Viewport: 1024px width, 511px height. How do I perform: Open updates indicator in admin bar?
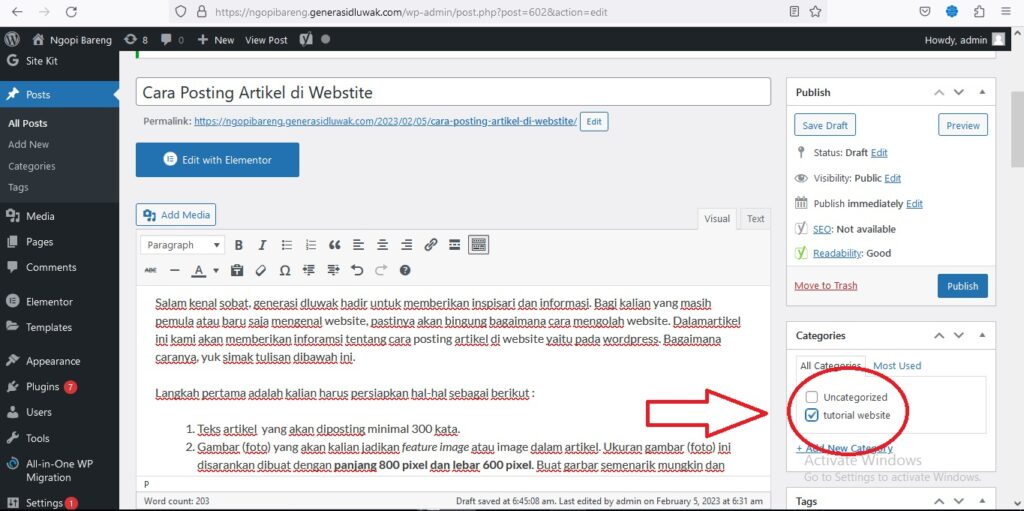click(x=135, y=40)
